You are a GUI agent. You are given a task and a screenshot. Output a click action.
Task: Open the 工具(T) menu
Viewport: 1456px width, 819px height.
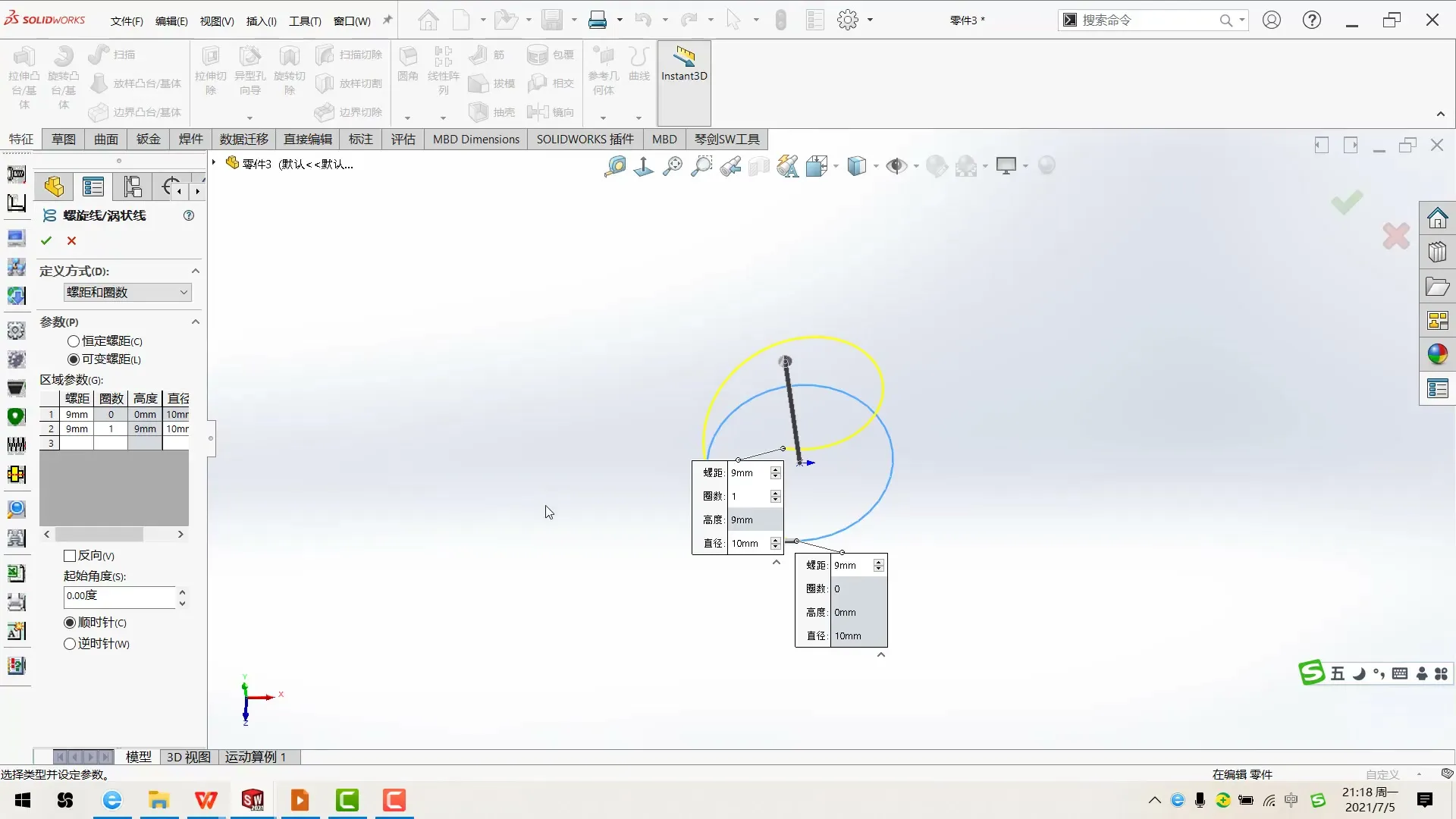[304, 20]
